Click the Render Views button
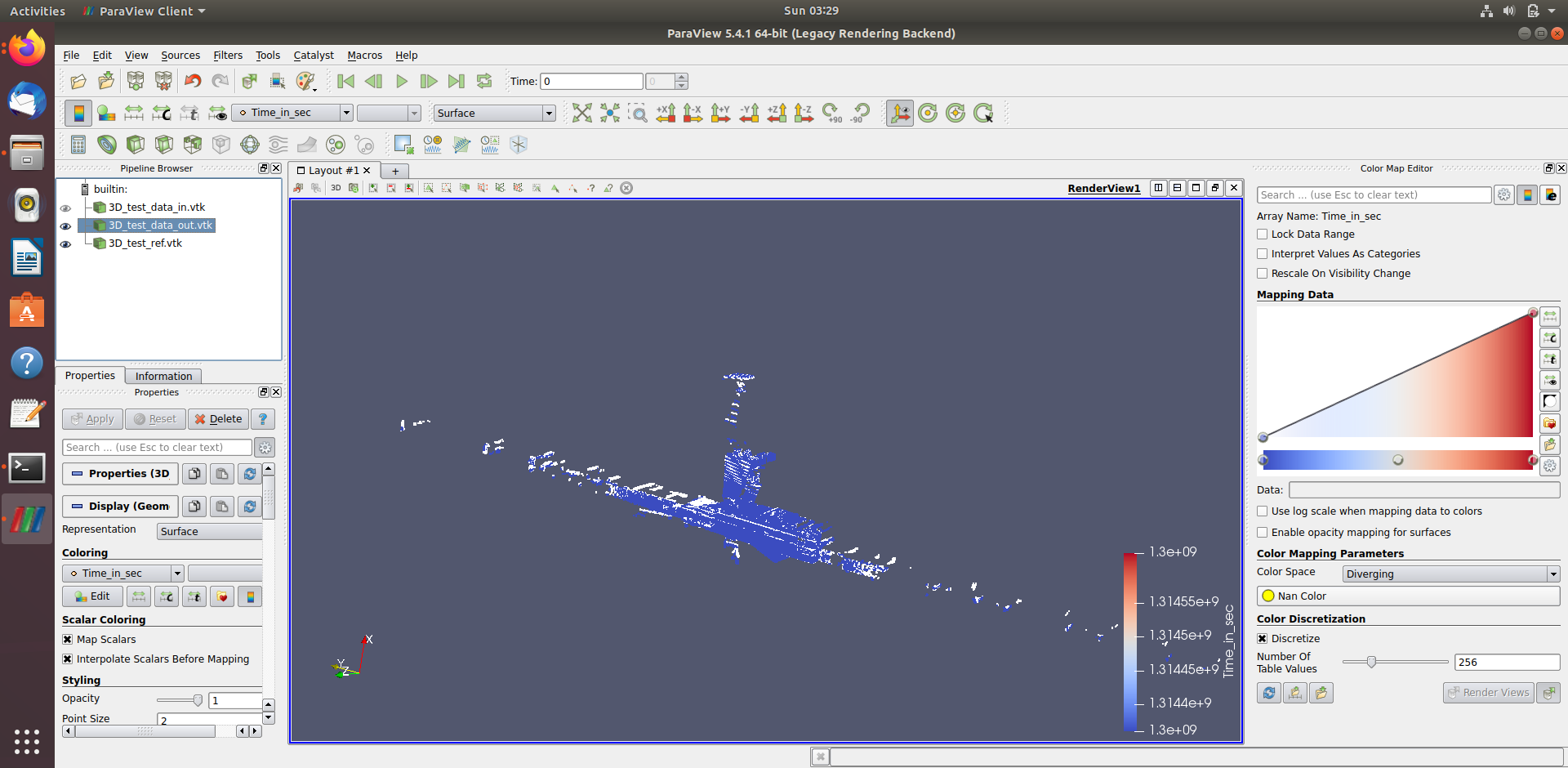This screenshot has width=1568, height=768. point(1488,692)
